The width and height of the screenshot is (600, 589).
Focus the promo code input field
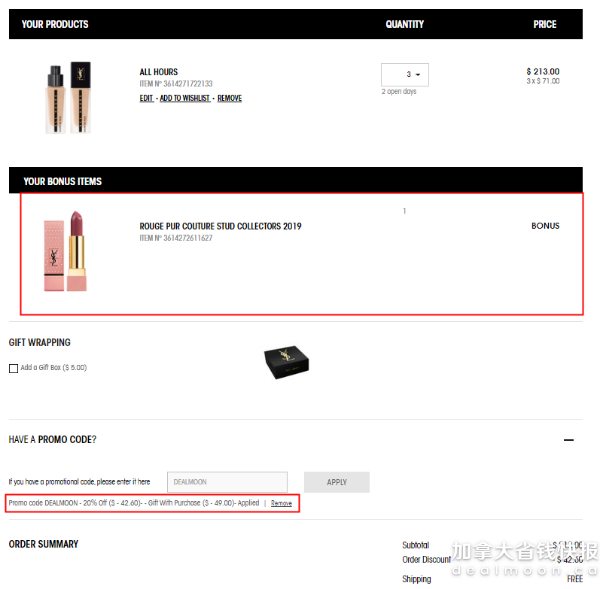point(227,482)
